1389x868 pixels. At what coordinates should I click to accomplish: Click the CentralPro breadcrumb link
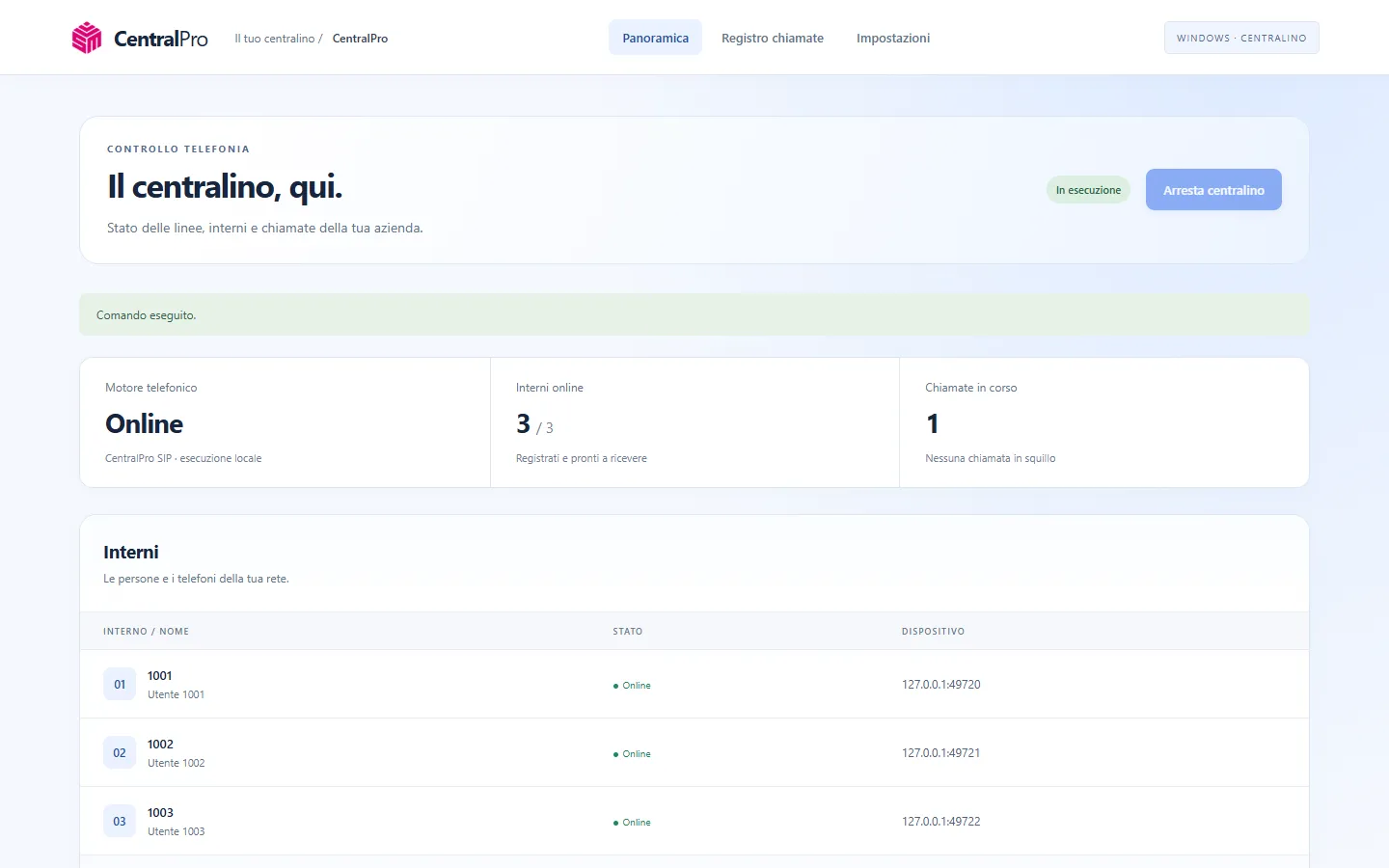[360, 39]
